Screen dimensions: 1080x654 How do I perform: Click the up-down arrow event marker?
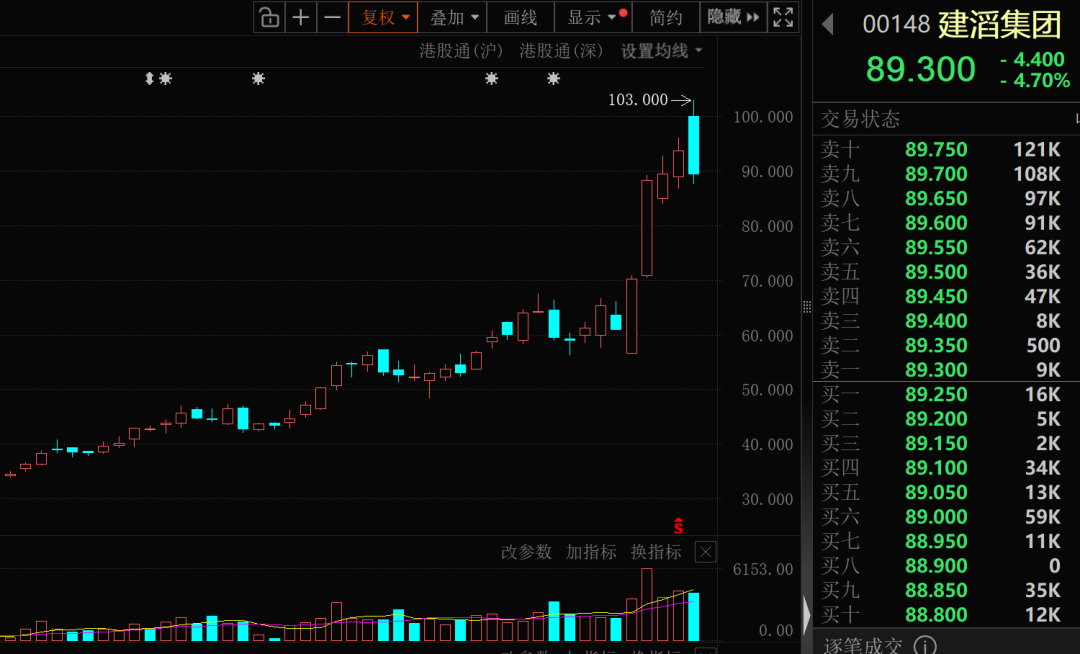[x=149, y=78]
